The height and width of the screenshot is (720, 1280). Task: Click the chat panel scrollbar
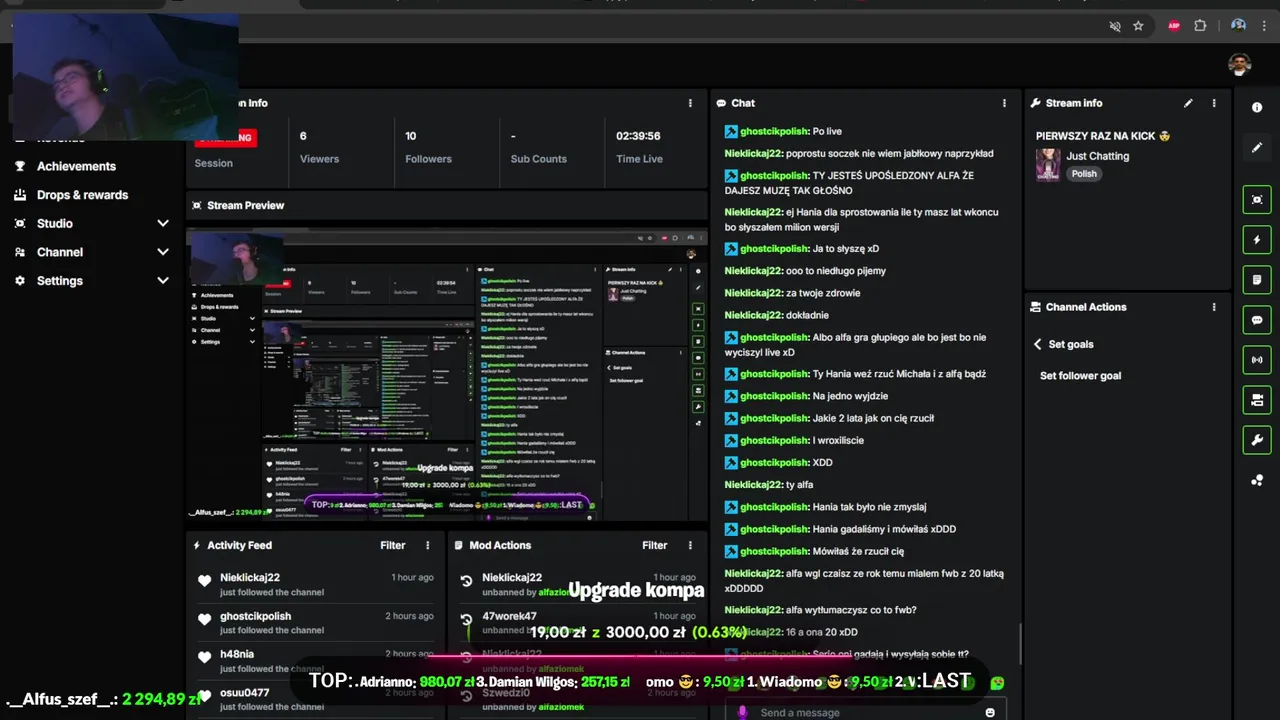(1019, 643)
